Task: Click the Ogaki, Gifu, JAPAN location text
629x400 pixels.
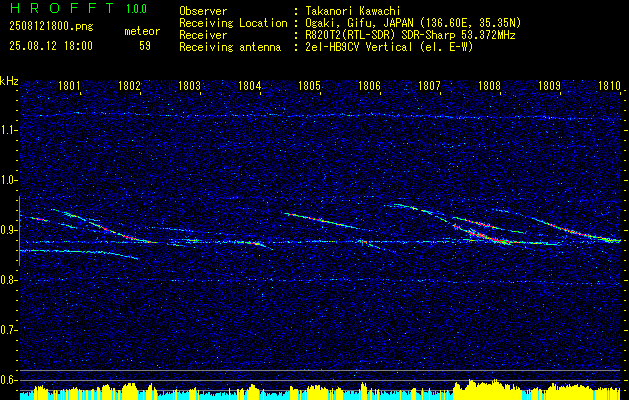Action: click(x=413, y=23)
